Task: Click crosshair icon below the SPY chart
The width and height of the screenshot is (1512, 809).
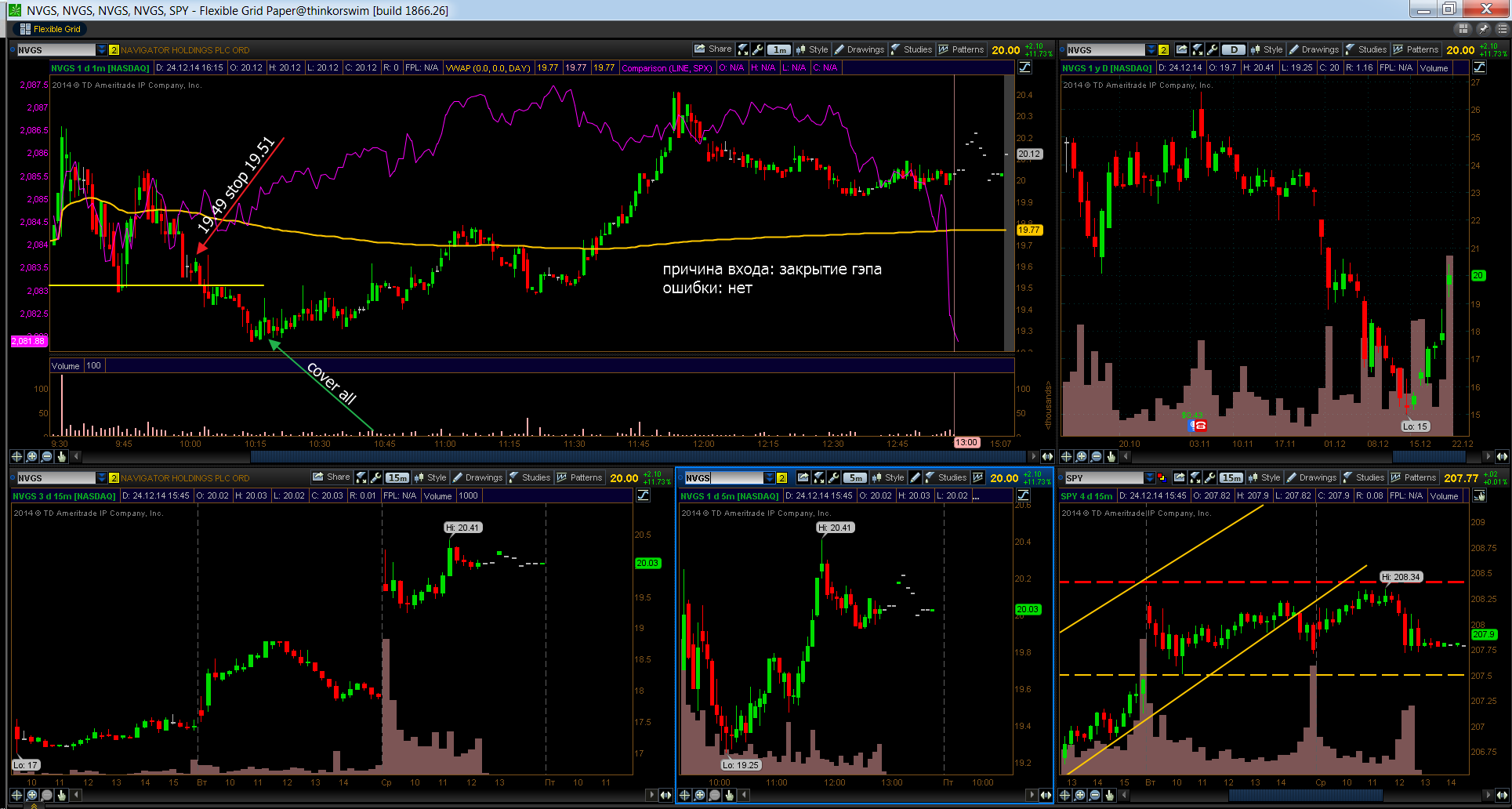Action: tap(1065, 795)
